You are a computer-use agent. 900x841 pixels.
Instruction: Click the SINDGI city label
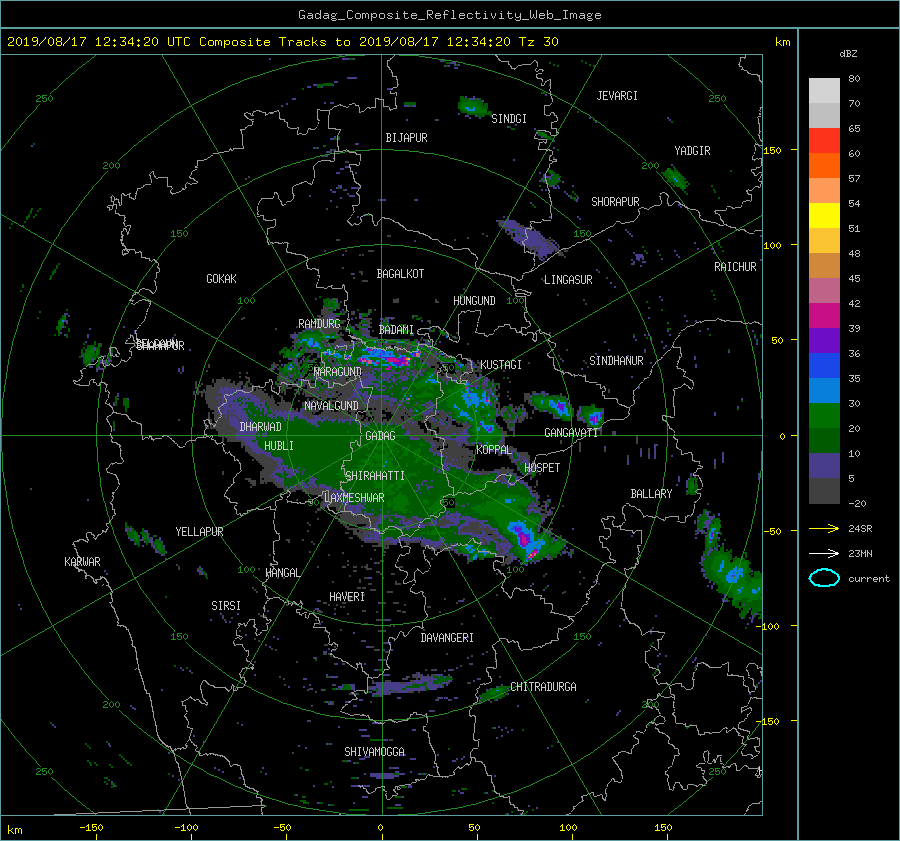509,119
